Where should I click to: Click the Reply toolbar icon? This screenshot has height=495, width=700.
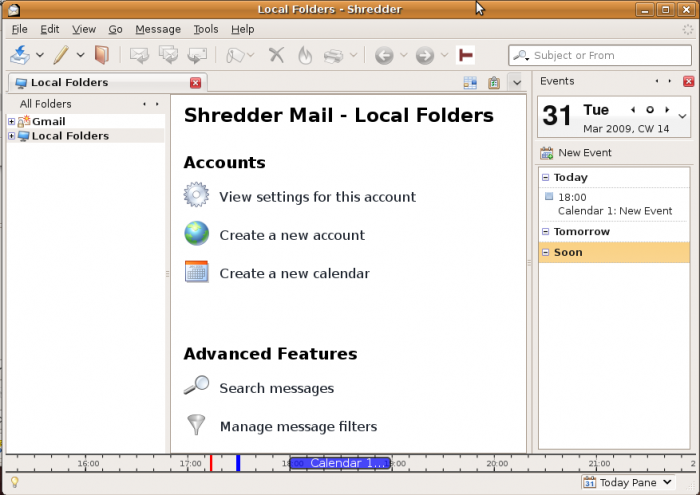[x=139, y=55]
